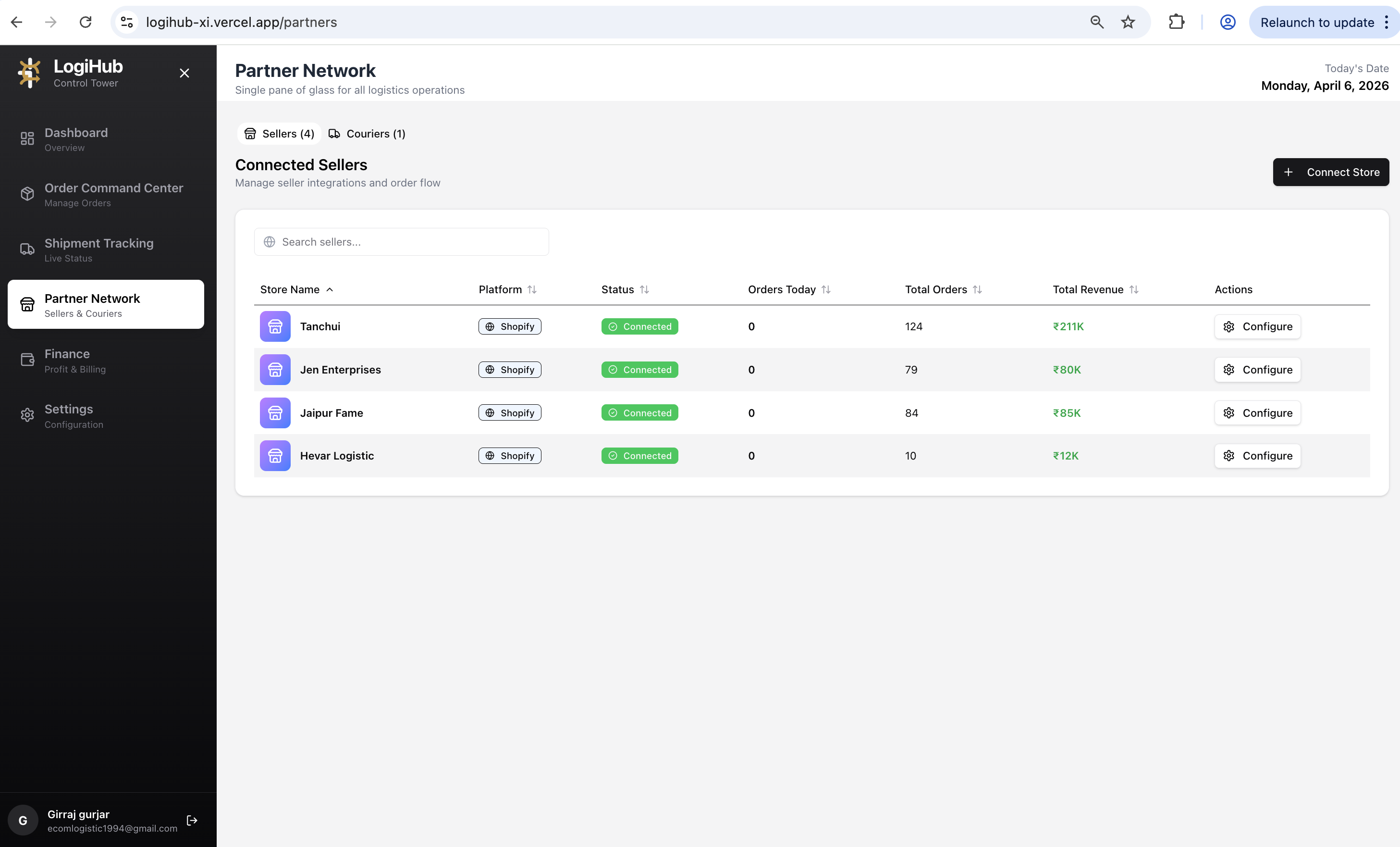Screen dimensions: 1400x847
Task: Click Shopify badge in Jen Enterprises row
Action: tap(510, 370)
